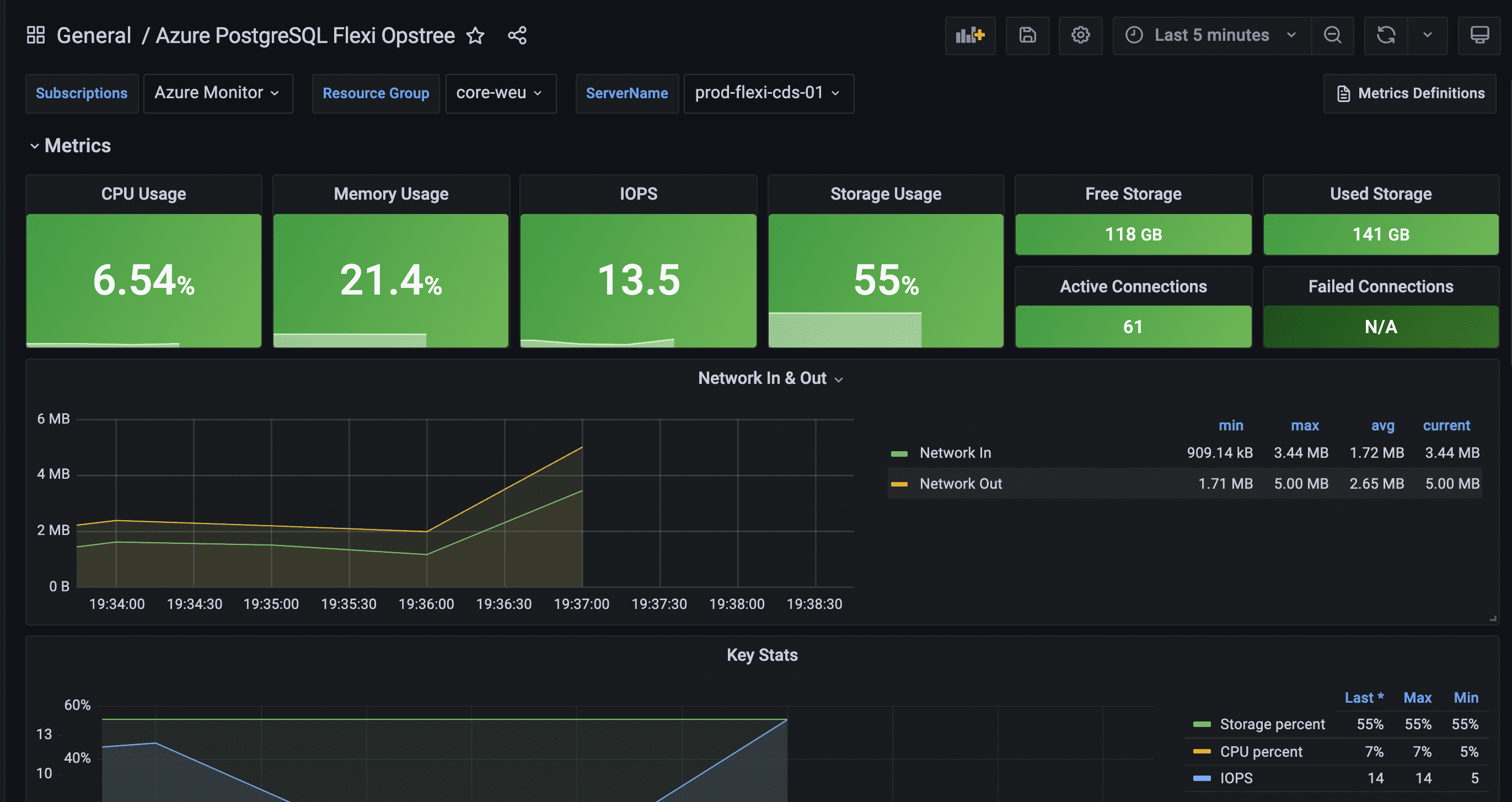Open the refresh interval dropdown arrow
This screenshot has height=802, width=1512.
click(1428, 35)
